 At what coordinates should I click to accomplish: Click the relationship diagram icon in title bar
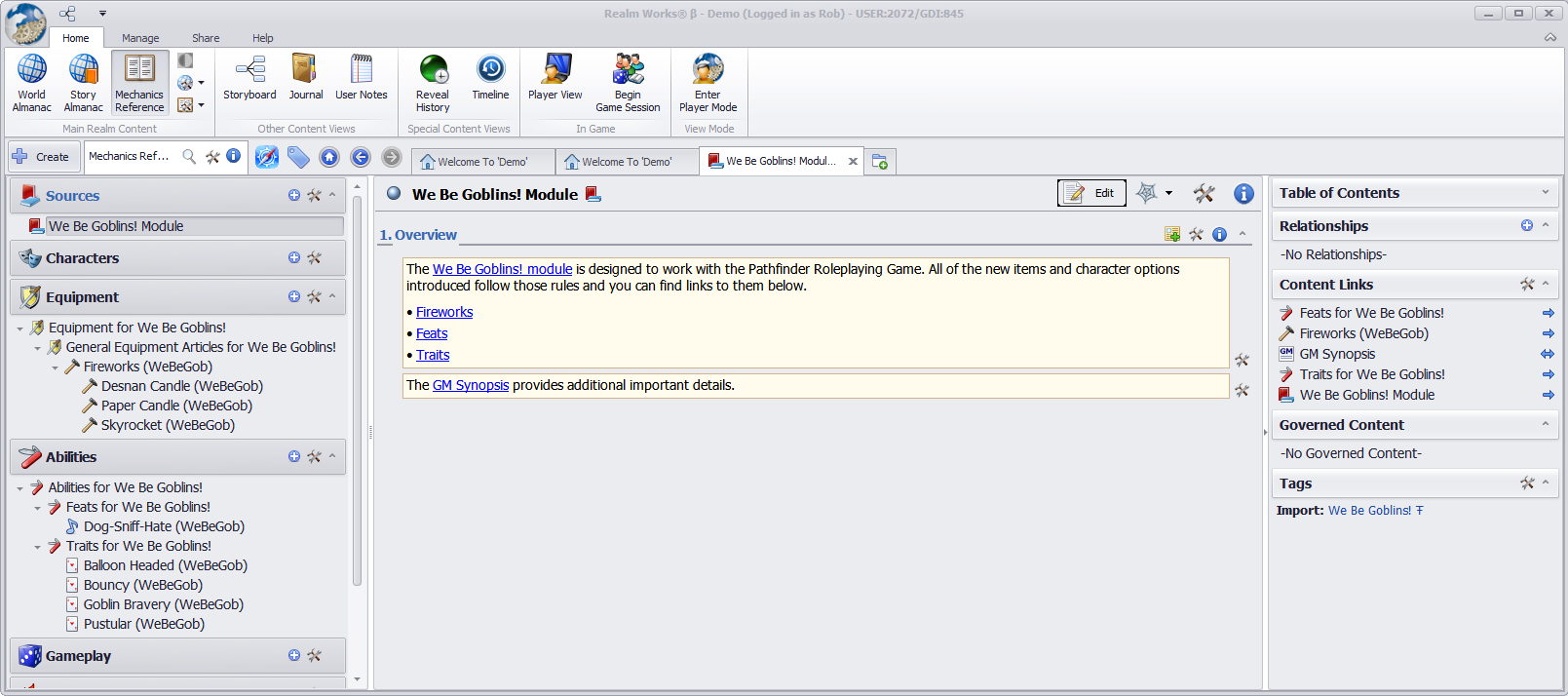pyautogui.click(x=67, y=14)
